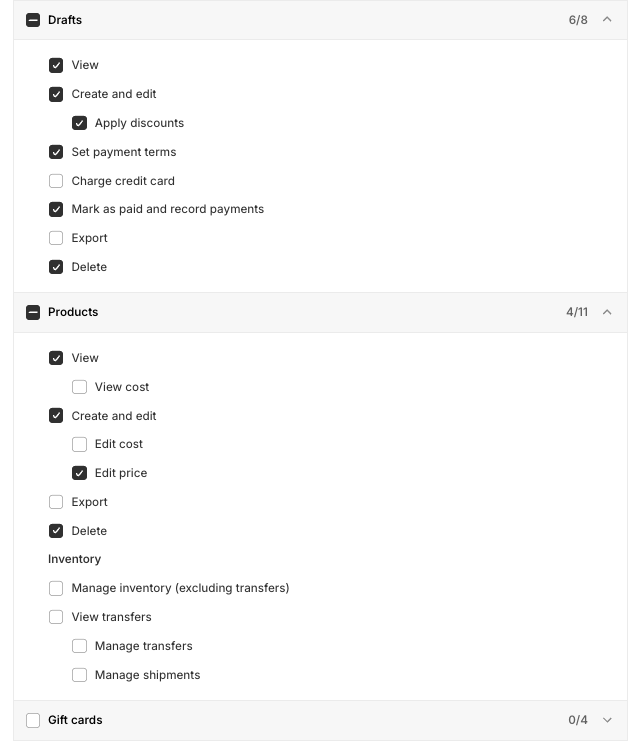The height and width of the screenshot is (741, 641).
Task: Check the Edit cost checkbox
Action: [80, 444]
